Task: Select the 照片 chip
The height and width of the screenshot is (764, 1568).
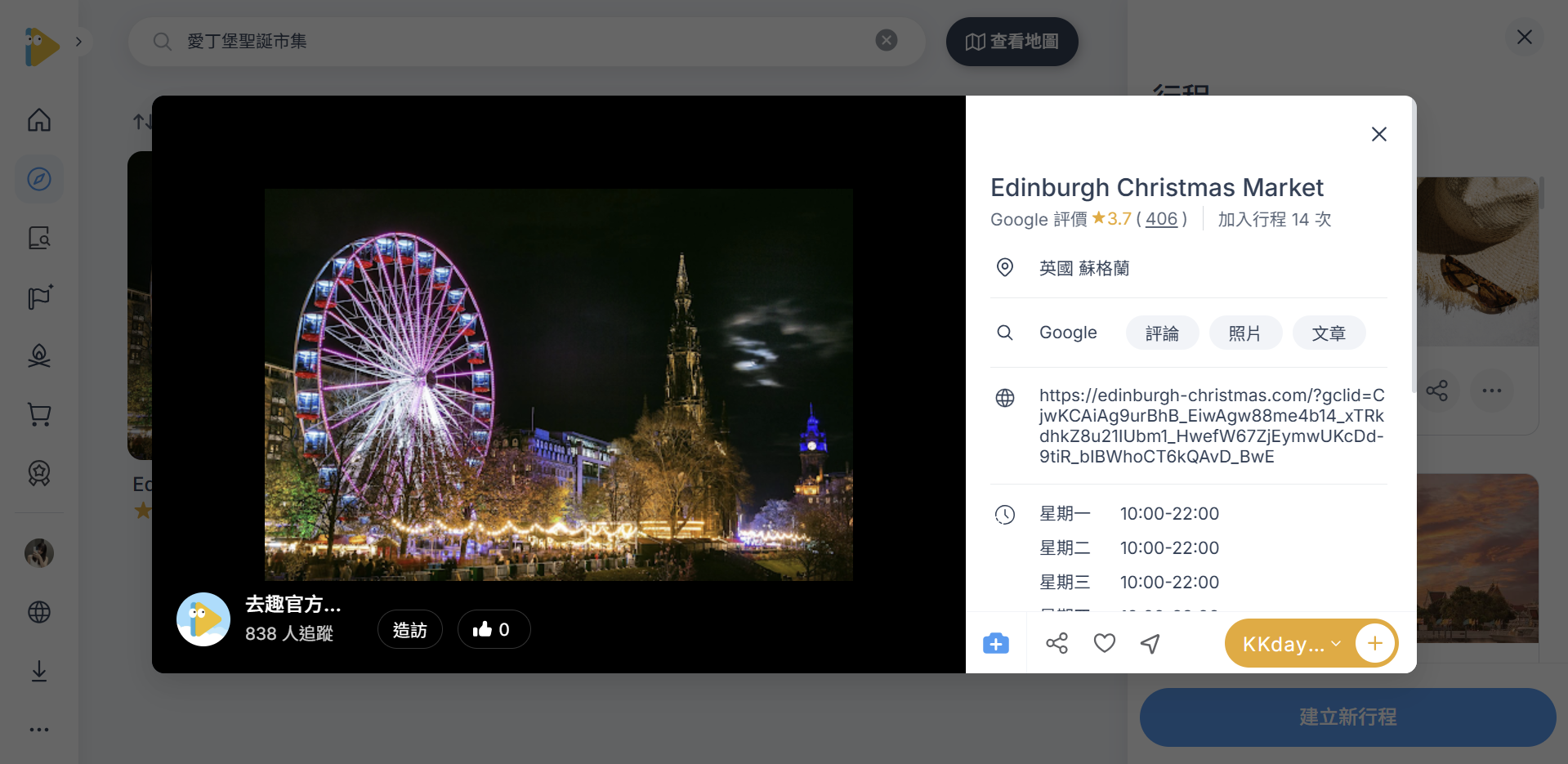Action: click(x=1244, y=333)
